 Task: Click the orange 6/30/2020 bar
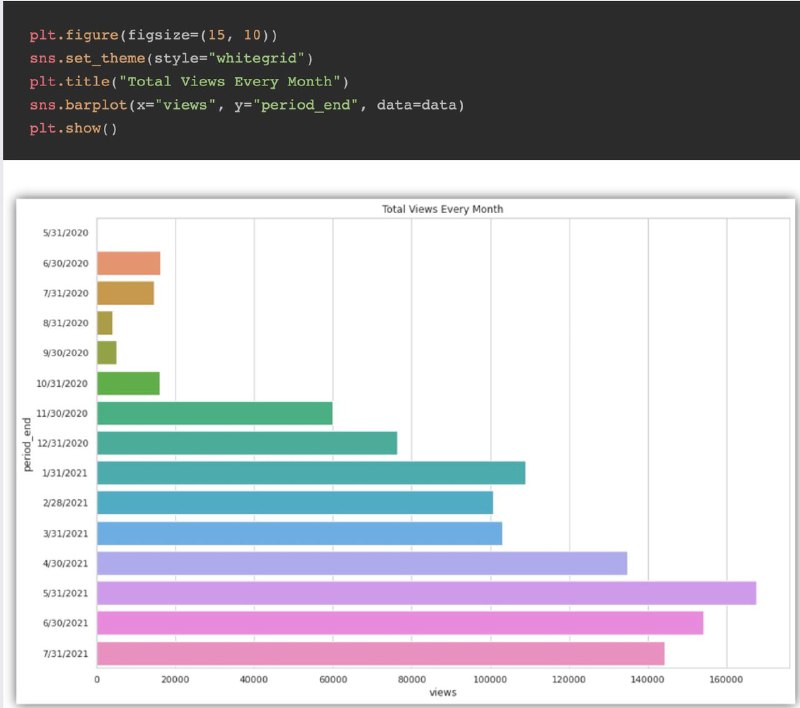click(x=129, y=263)
